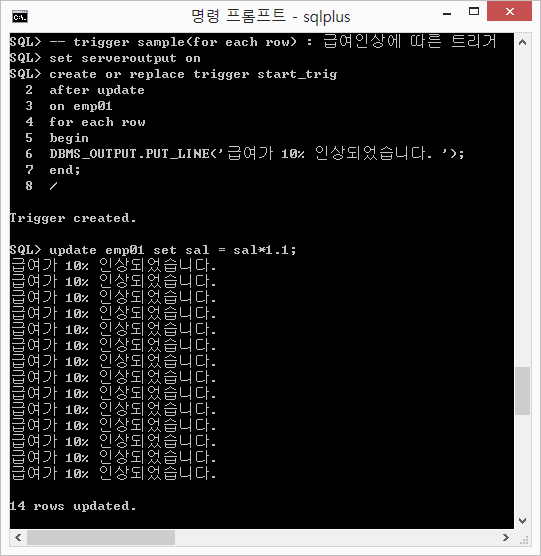Minimize the sqlplus window

[447, 13]
